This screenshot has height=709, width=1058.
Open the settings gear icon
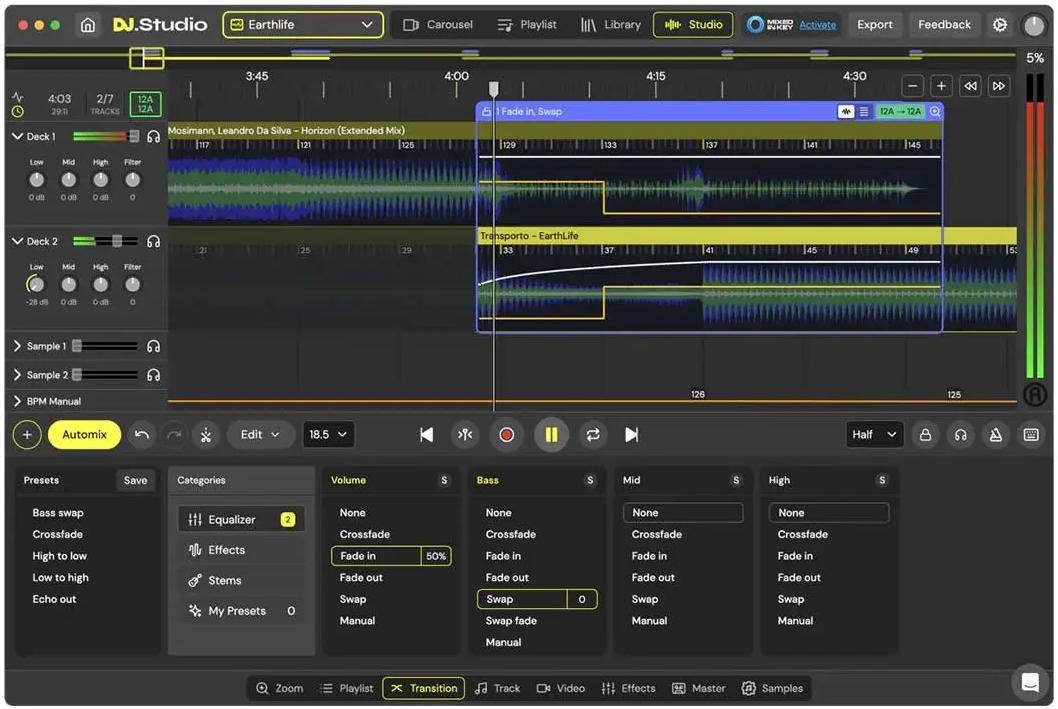pos(999,25)
